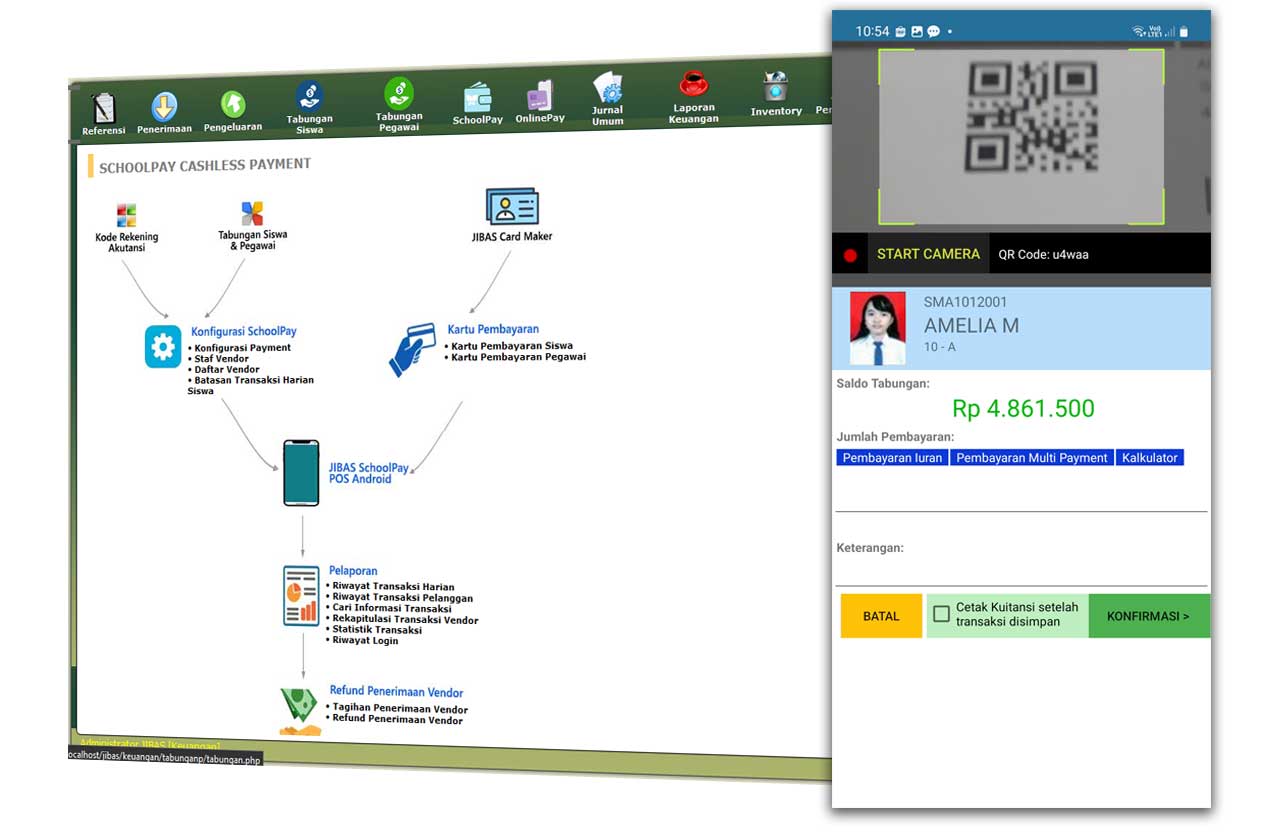Select the student ID SMA1012001
The height and width of the screenshot is (837, 1269).
coord(965,302)
